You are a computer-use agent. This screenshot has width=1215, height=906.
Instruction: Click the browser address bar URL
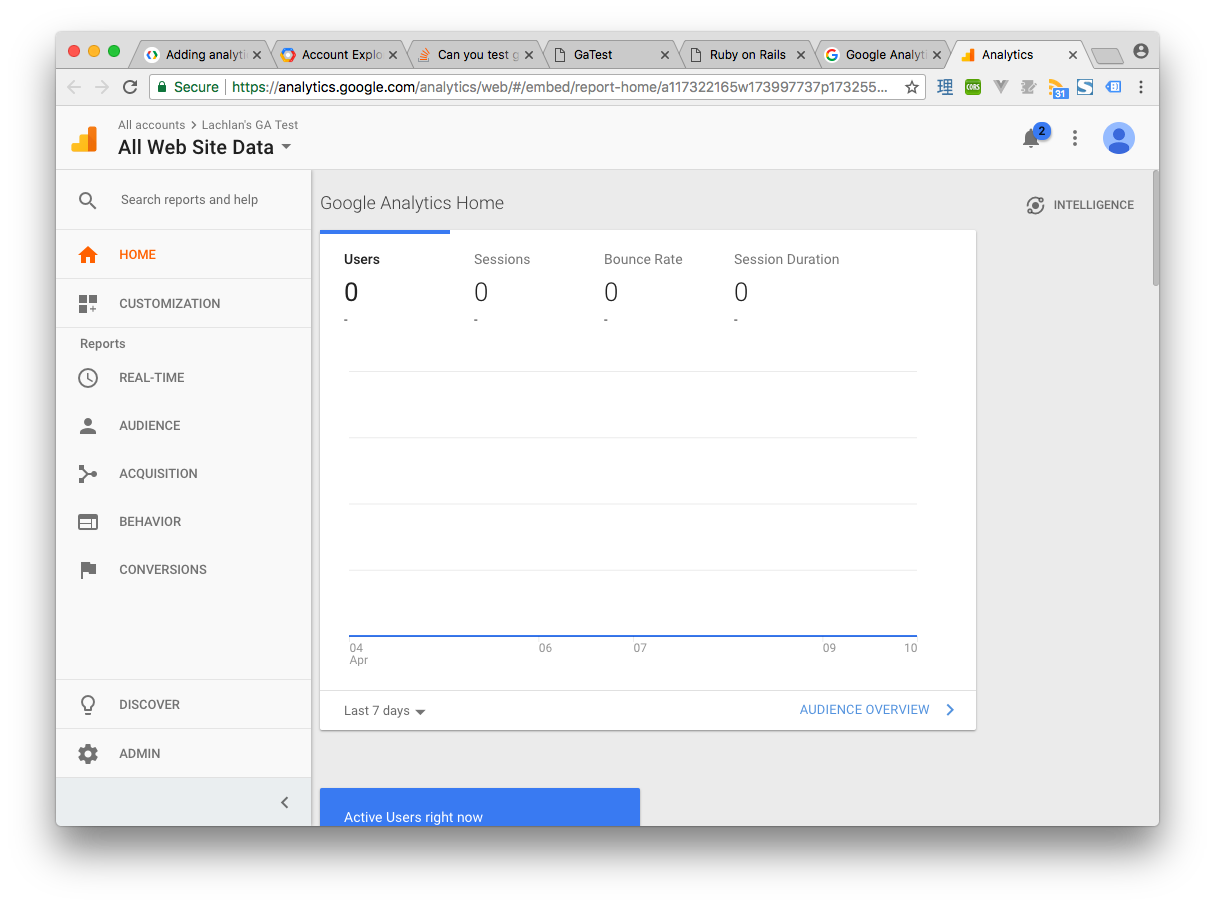[560, 87]
